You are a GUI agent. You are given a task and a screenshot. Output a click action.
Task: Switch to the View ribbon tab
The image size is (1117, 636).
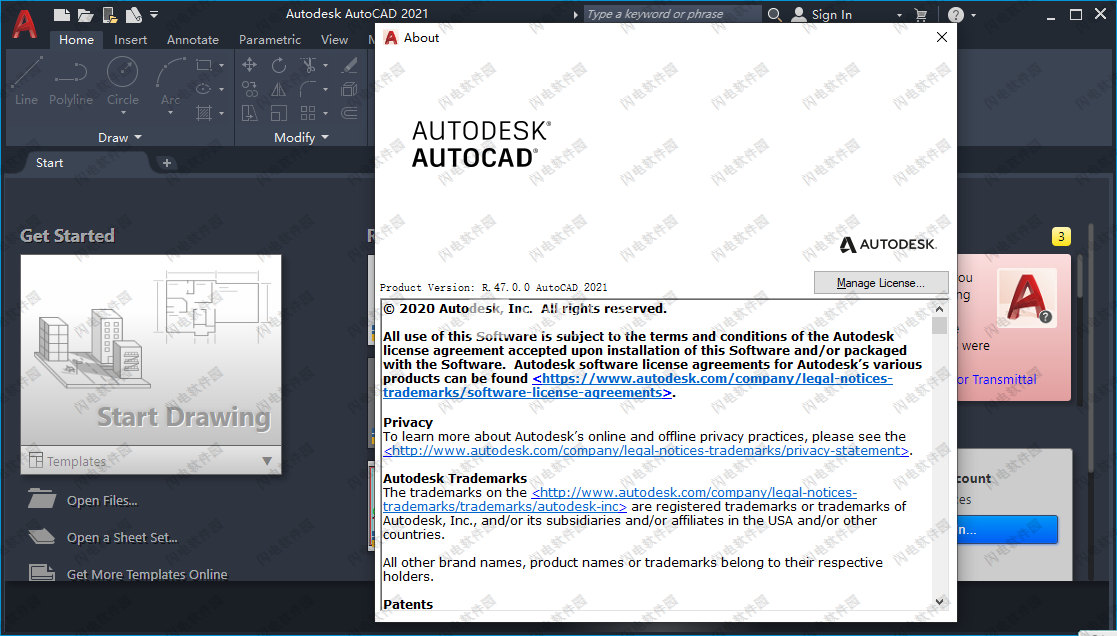tap(334, 40)
